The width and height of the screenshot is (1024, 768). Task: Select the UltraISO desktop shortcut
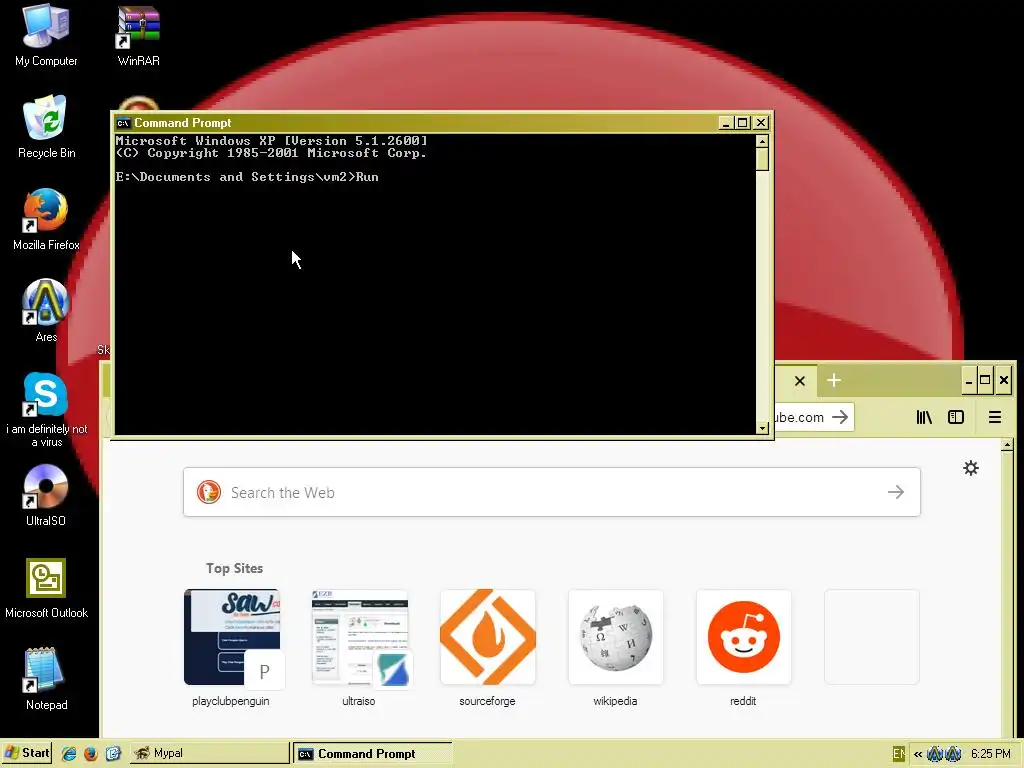tap(46, 495)
